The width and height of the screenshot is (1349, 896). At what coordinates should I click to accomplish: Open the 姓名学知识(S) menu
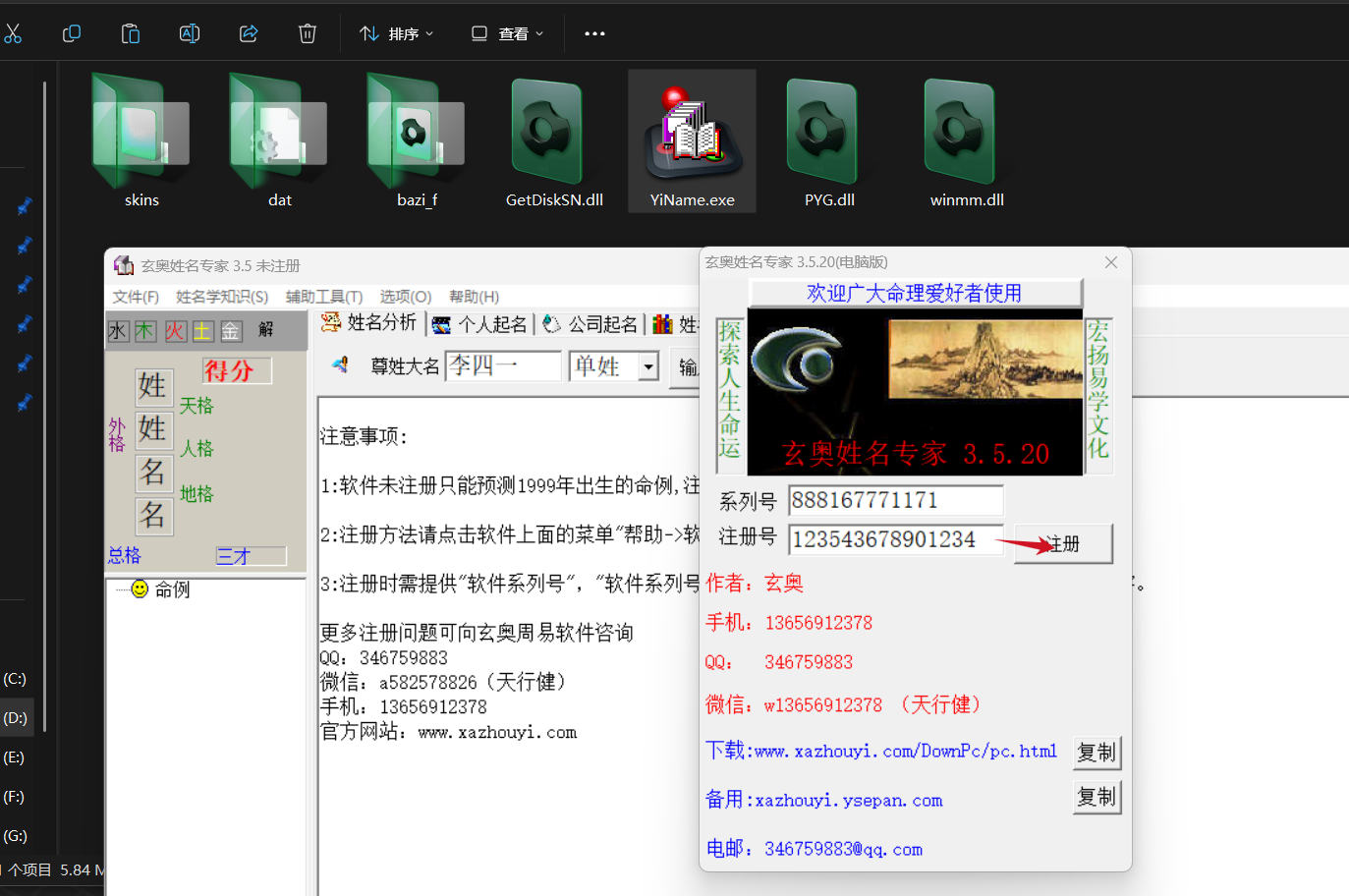[x=222, y=297]
